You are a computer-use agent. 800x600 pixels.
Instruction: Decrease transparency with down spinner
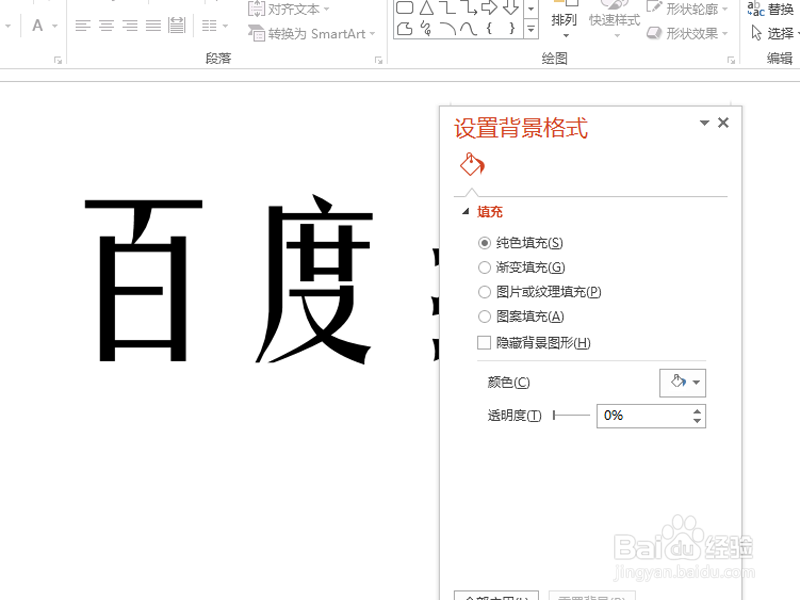(x=697, y=421)
